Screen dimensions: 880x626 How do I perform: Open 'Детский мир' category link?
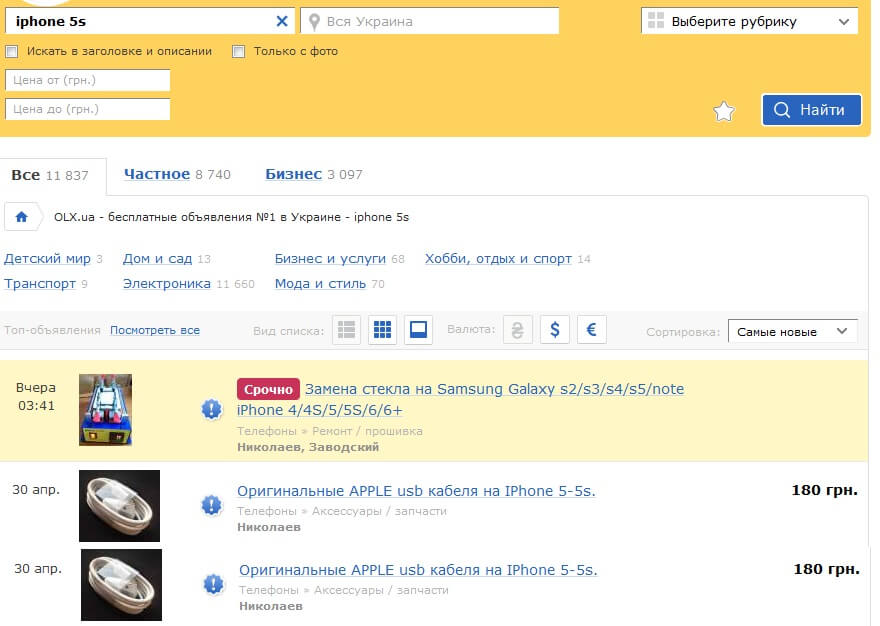click(47, 259)
